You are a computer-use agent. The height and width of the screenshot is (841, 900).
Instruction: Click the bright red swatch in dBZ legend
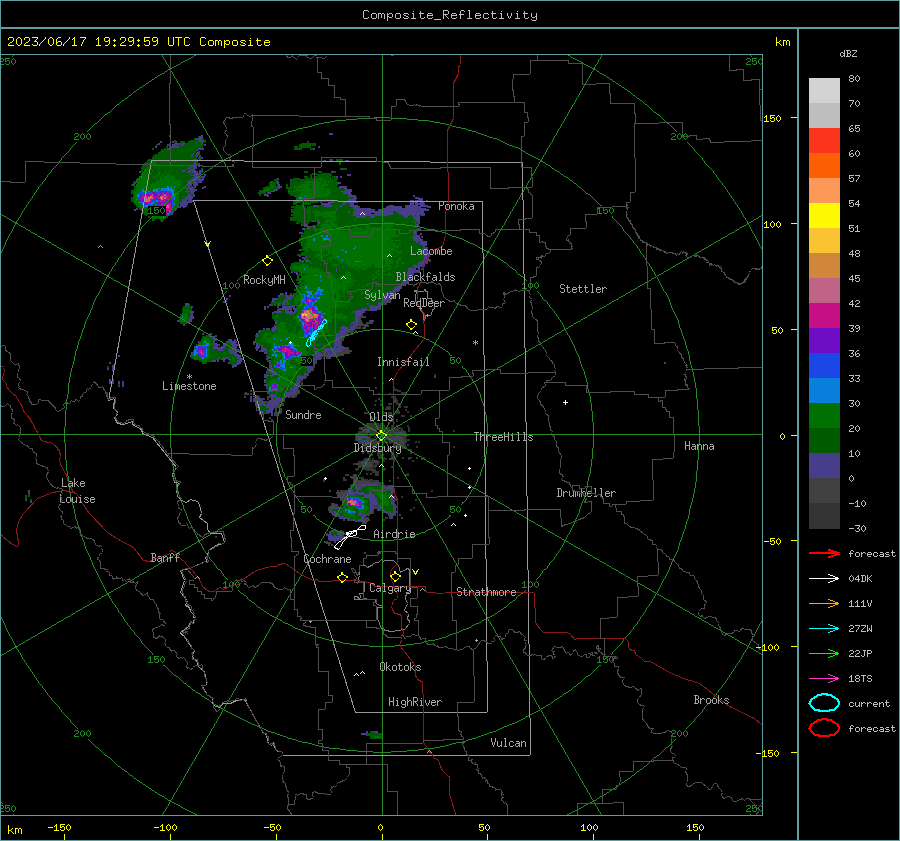pos(824,141)
